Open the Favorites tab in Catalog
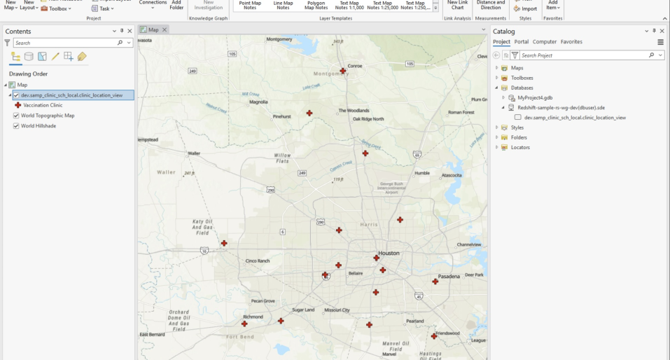 click(x=571, y=42)
